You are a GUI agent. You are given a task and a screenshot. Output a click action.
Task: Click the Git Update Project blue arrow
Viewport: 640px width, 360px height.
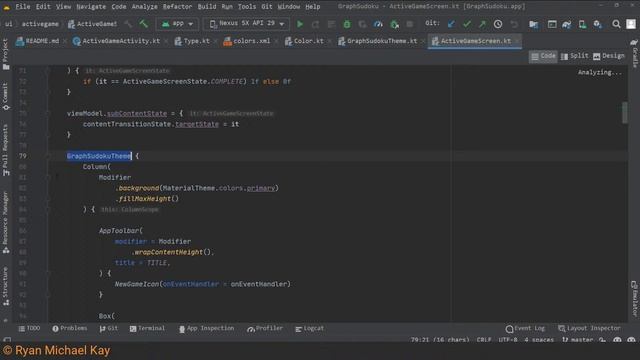pyautogui.click(x=451, y=24)
